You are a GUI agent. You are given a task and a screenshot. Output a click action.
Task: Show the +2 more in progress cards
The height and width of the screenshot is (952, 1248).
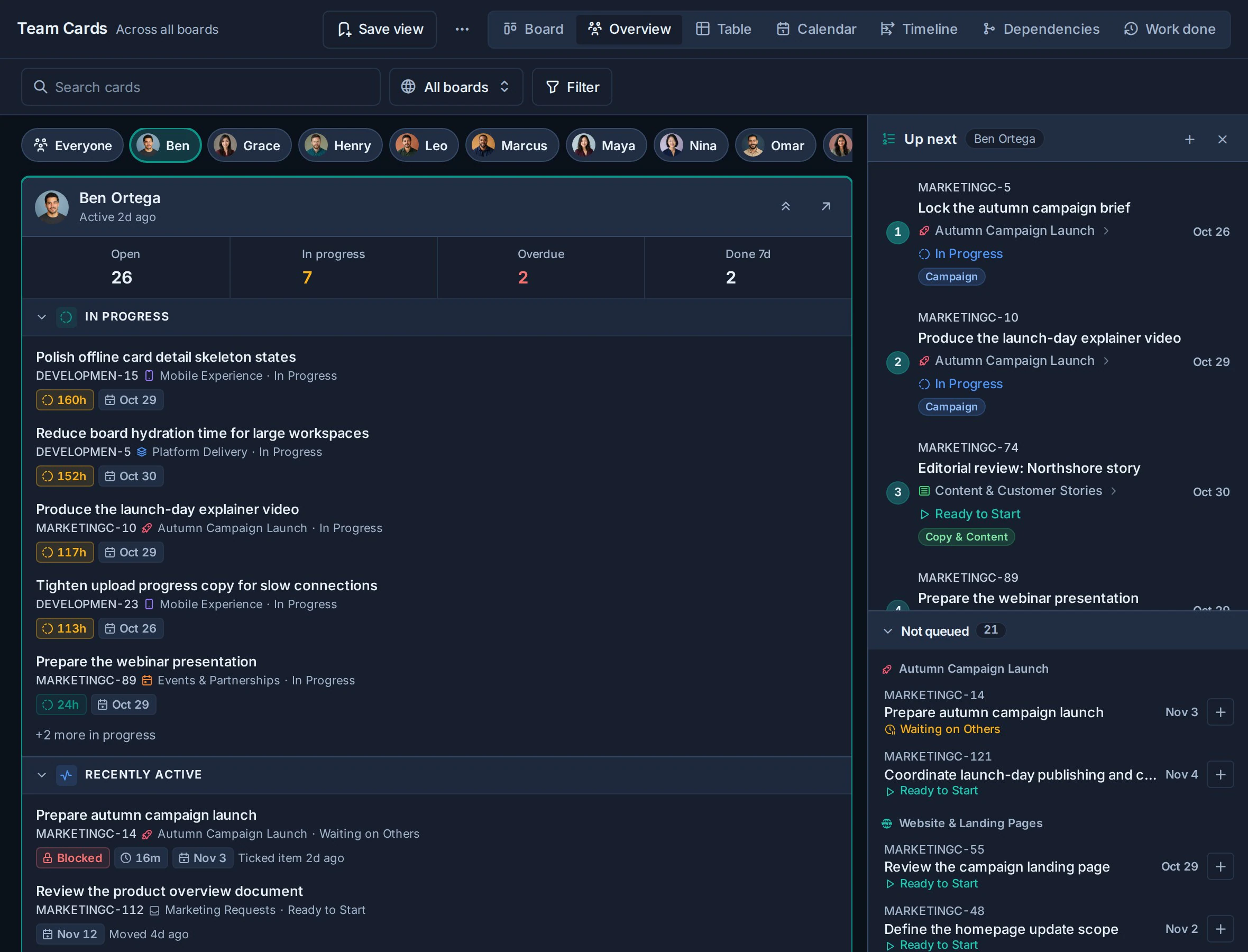point(96,735)
